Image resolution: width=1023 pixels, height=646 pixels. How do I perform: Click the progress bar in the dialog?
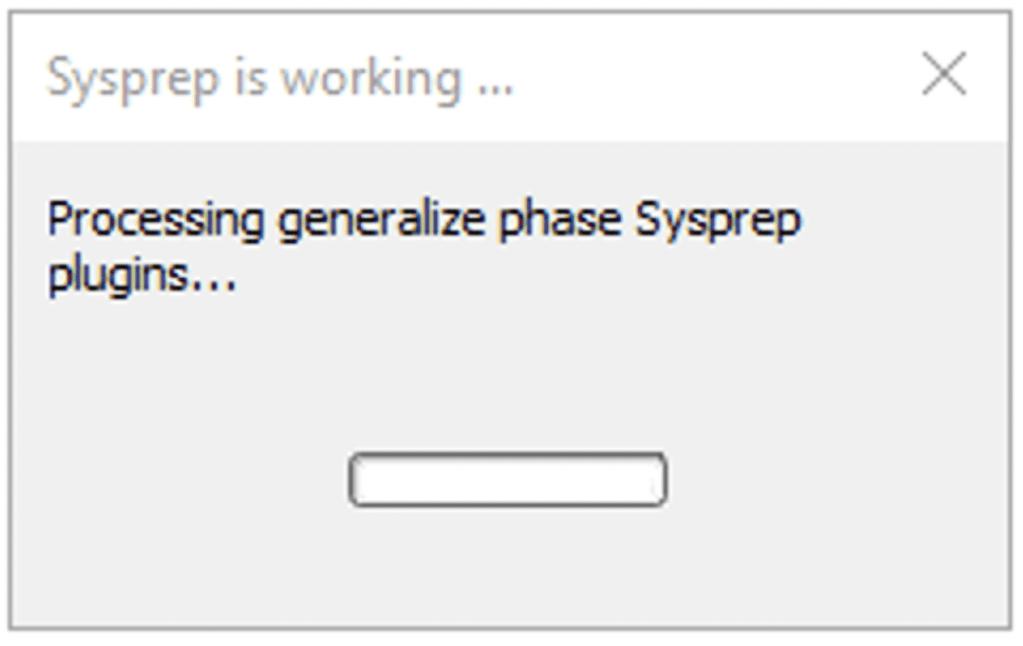coord(507,480)
